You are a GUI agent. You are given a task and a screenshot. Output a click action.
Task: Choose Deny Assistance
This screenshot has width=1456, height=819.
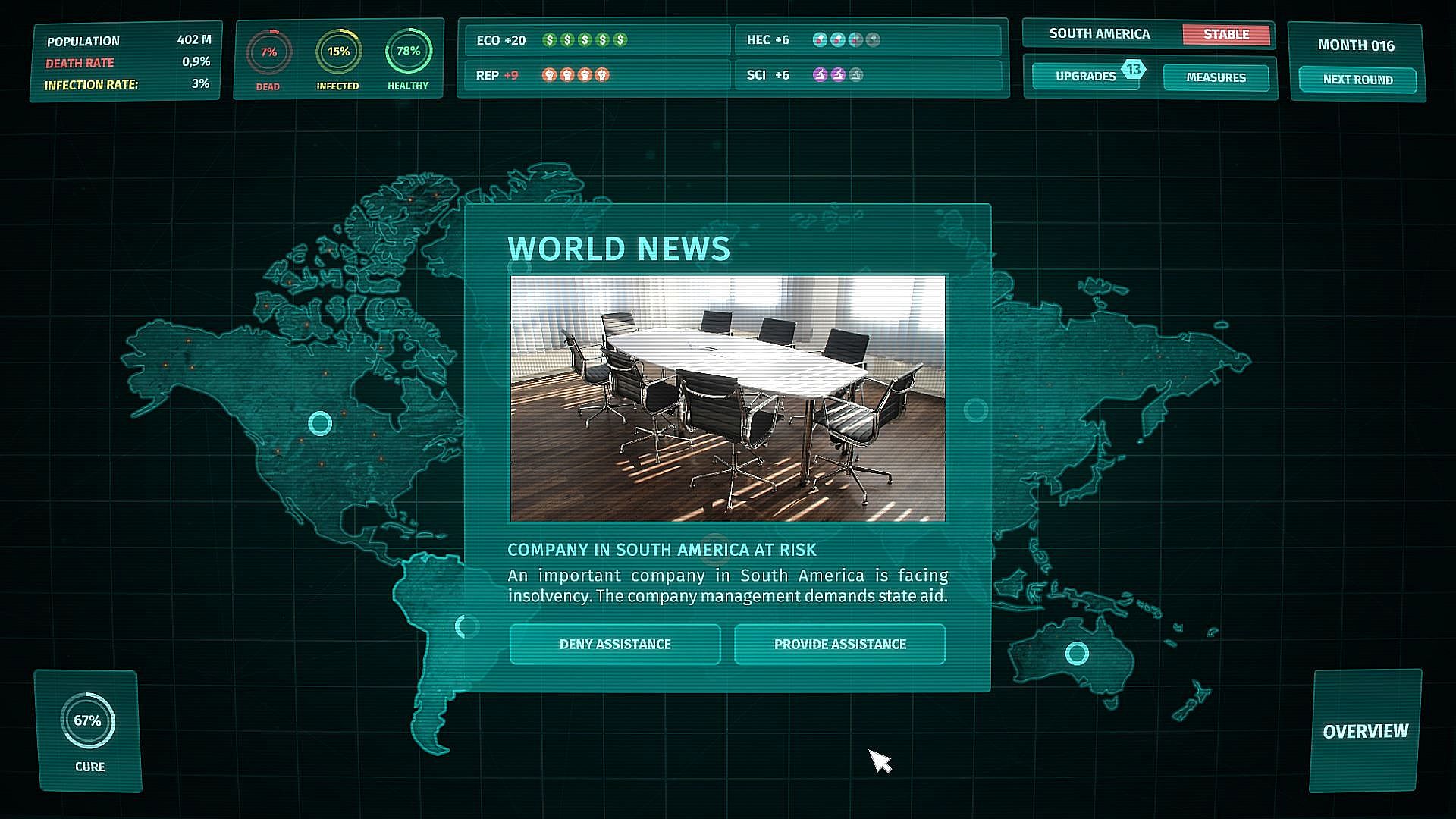pyautogui.click(x=615, y=645)
